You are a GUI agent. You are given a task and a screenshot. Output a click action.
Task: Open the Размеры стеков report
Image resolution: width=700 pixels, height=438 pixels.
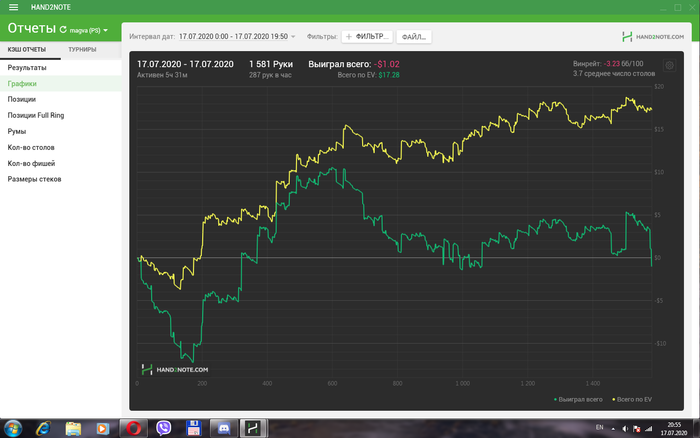[x=61, y=179]
